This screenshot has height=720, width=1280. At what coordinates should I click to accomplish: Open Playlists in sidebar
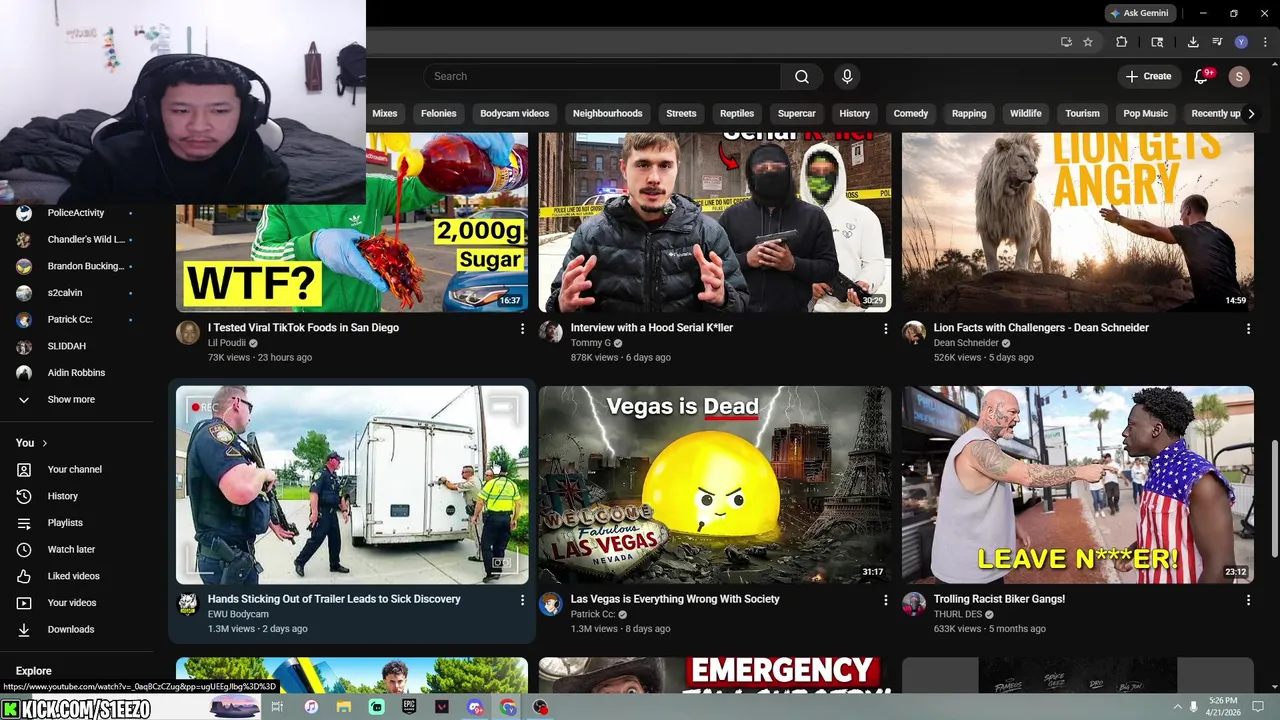[x=65, y=523]
